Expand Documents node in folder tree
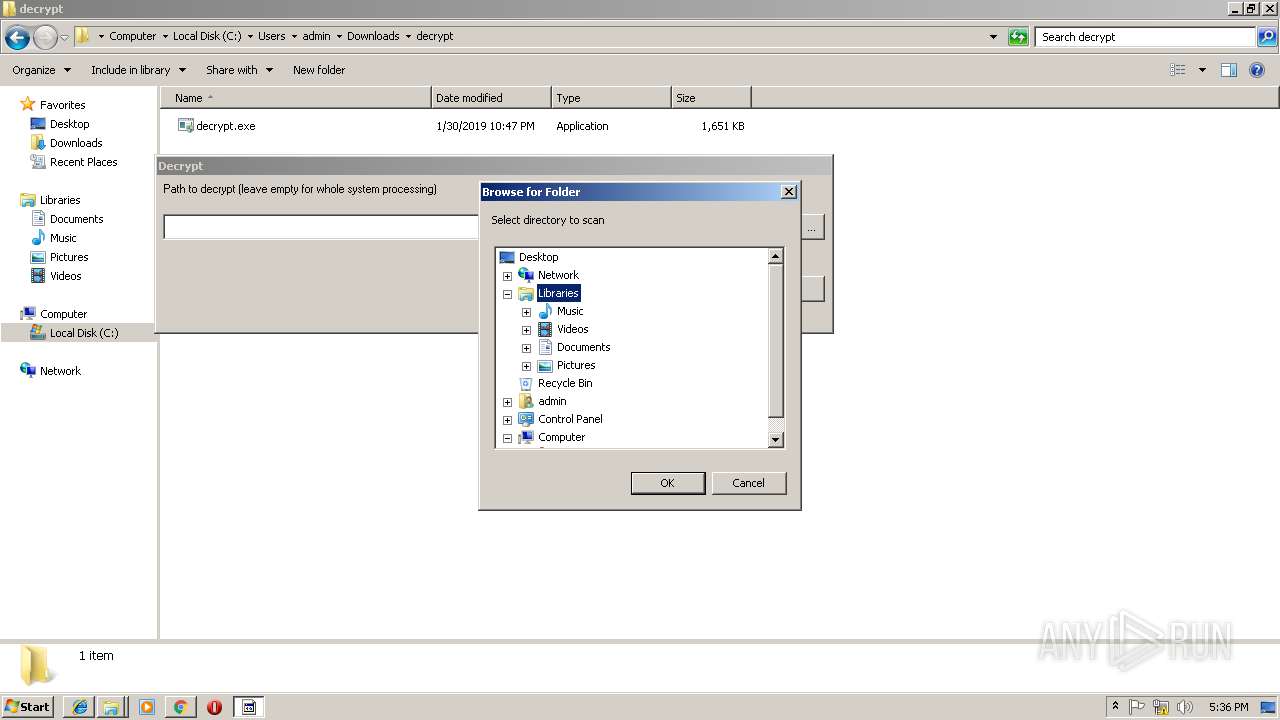Image resolution: width=1280 pixels, height=720 pixels. (526, 348)
